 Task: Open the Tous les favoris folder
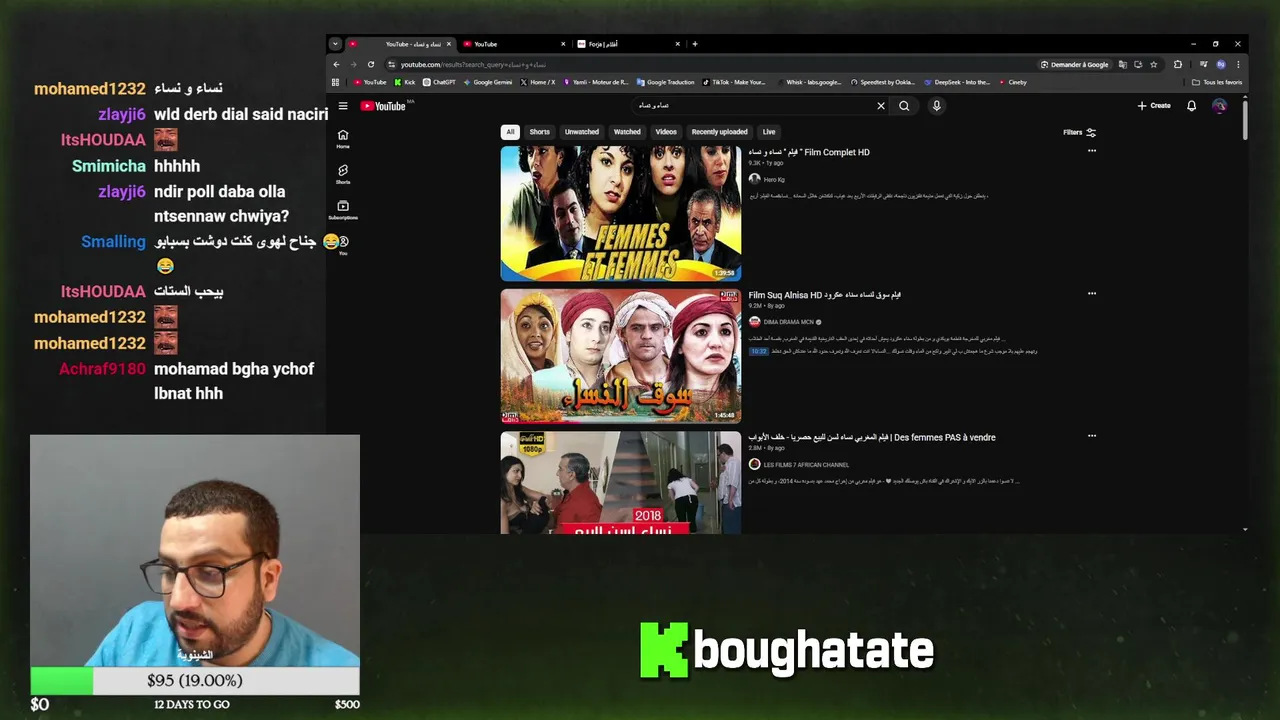pyautogui.click(x=1217, y=82)
